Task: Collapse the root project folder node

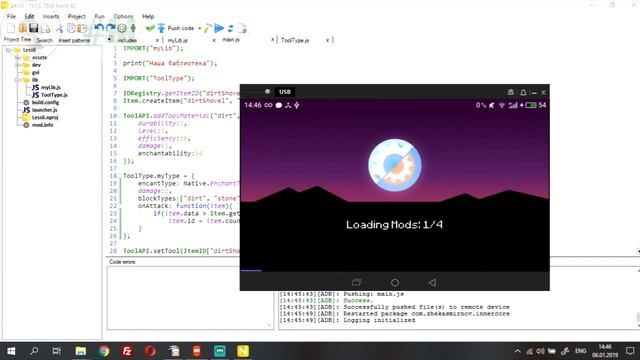Action: pyautogui.click(x=8, y=50)
